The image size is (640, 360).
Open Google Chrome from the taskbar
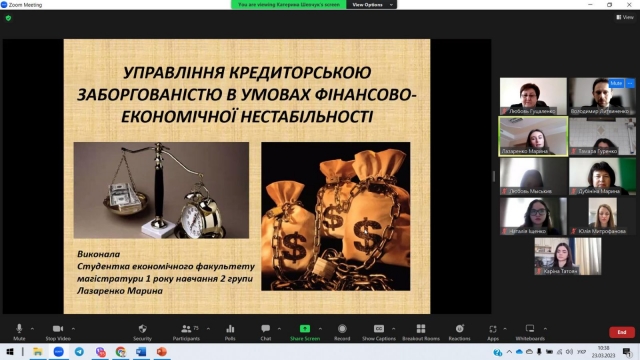click(x=120, y=351)
